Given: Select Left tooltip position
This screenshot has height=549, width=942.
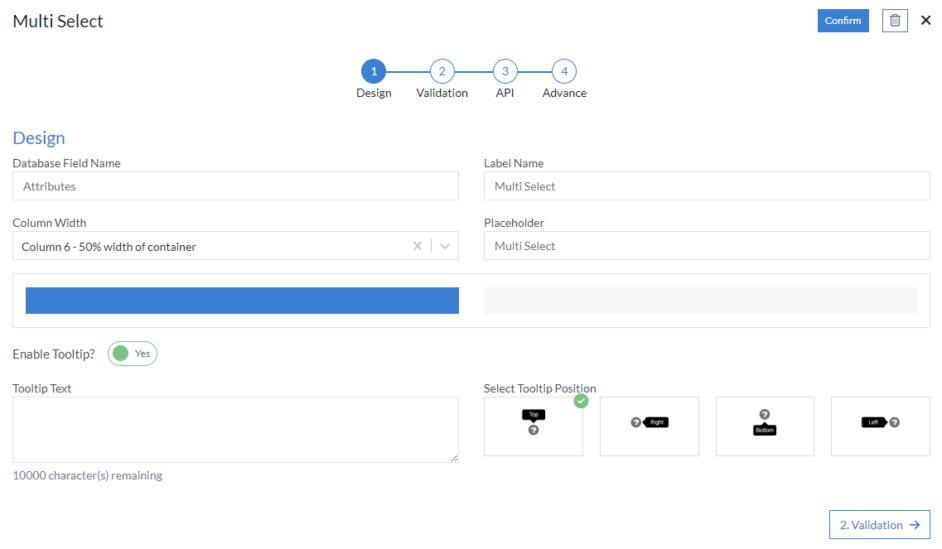Looking at the screenshot, I should [881, 426].
